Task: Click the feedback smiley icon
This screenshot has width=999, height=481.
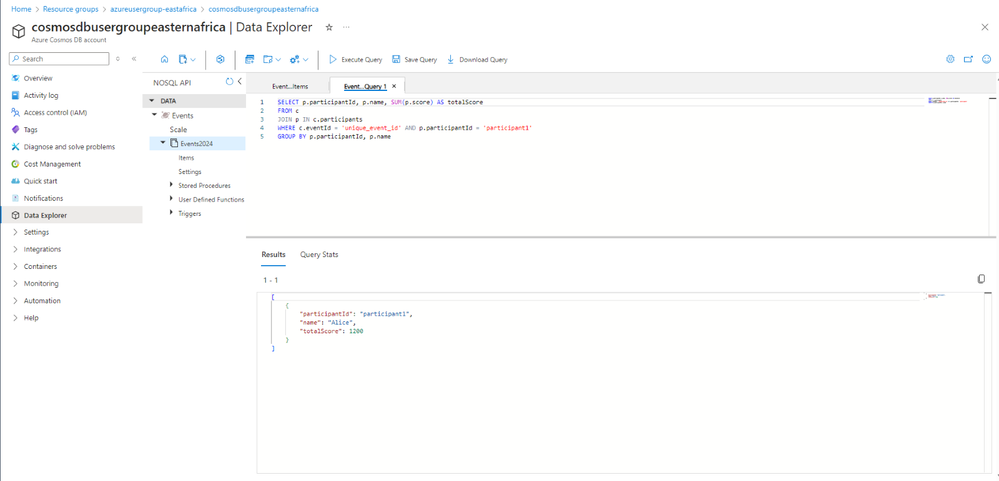Action: tap(987, 59)
